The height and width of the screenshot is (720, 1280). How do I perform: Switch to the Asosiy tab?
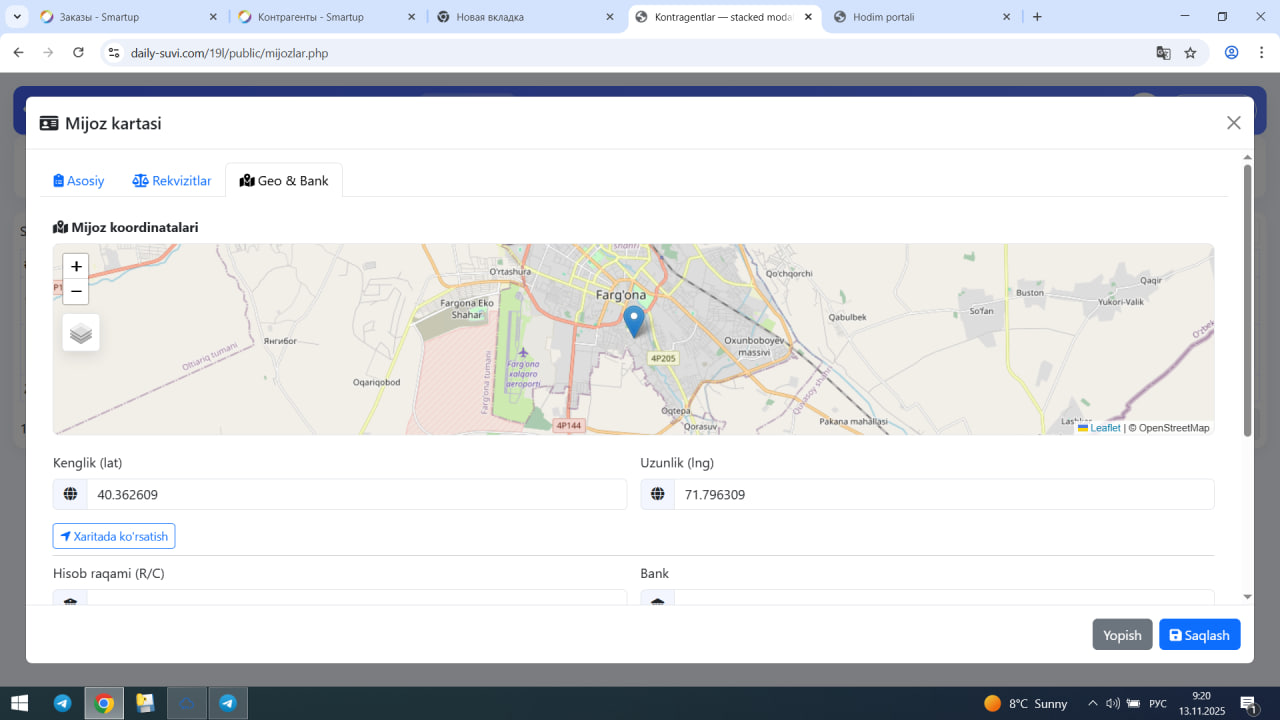[79, 181]
